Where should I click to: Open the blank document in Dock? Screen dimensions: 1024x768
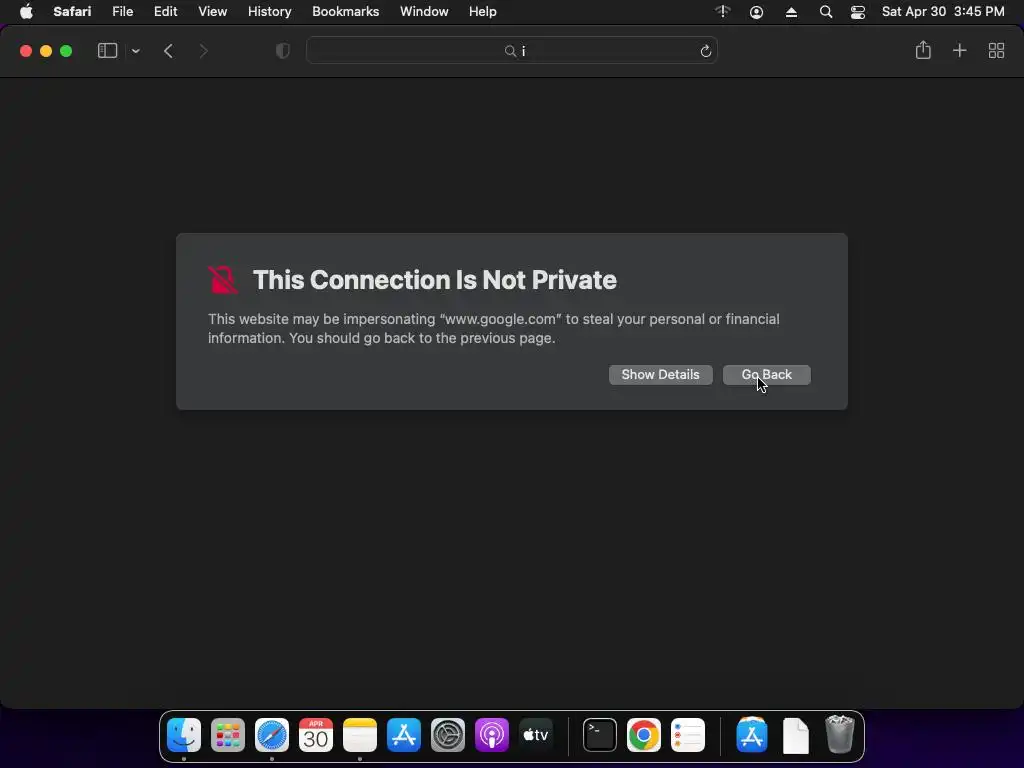795,735
